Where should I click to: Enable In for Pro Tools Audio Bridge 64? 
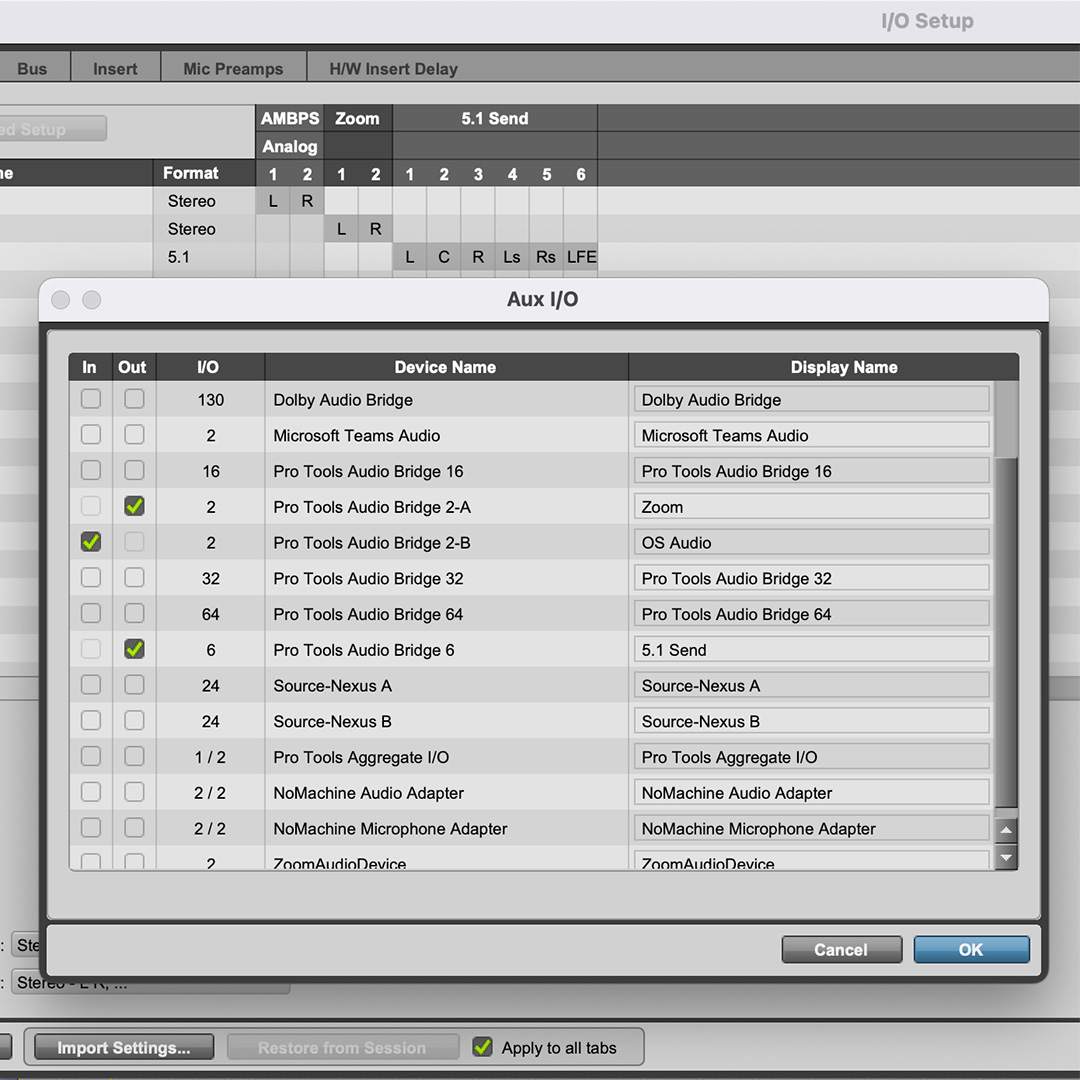(x=91, y=613)
